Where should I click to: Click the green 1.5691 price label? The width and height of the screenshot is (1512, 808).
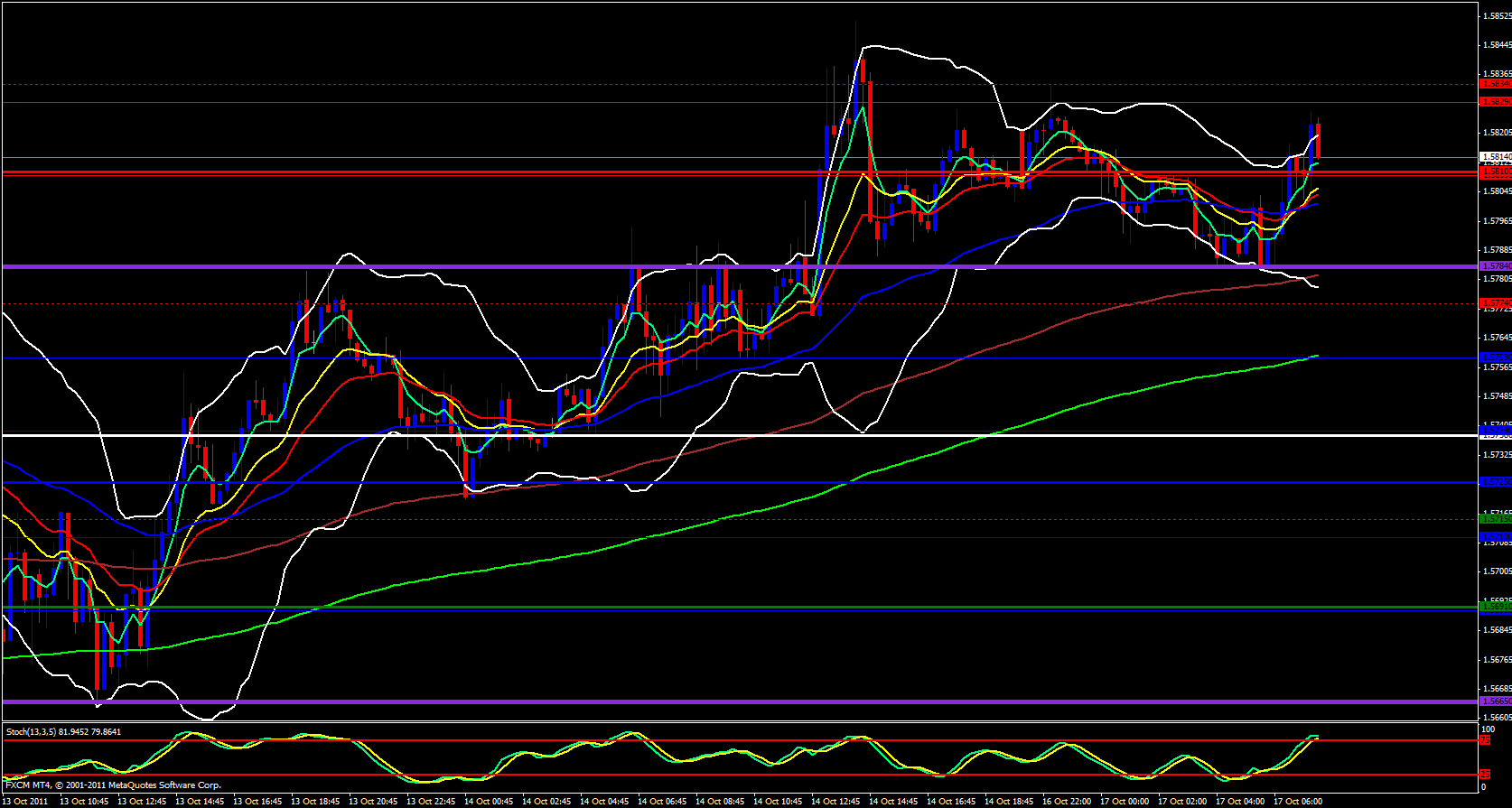coord(1495,607)
